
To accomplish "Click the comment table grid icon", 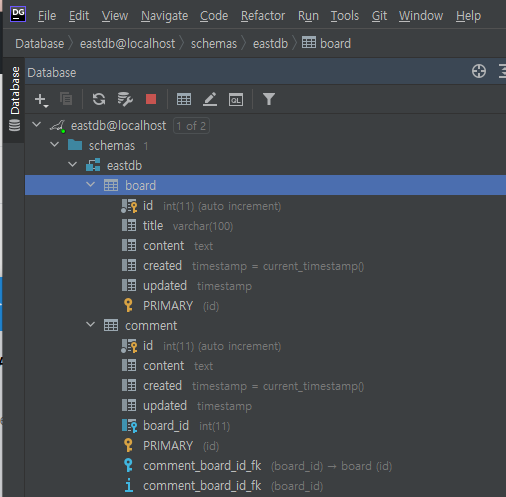I will tap(111, 325).
